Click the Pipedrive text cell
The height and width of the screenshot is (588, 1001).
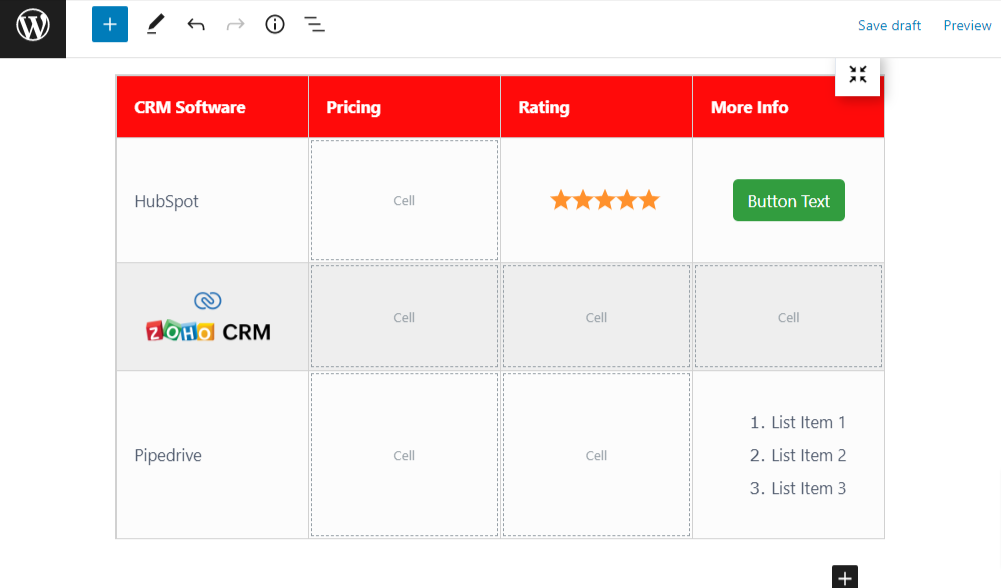pos(212,455)
